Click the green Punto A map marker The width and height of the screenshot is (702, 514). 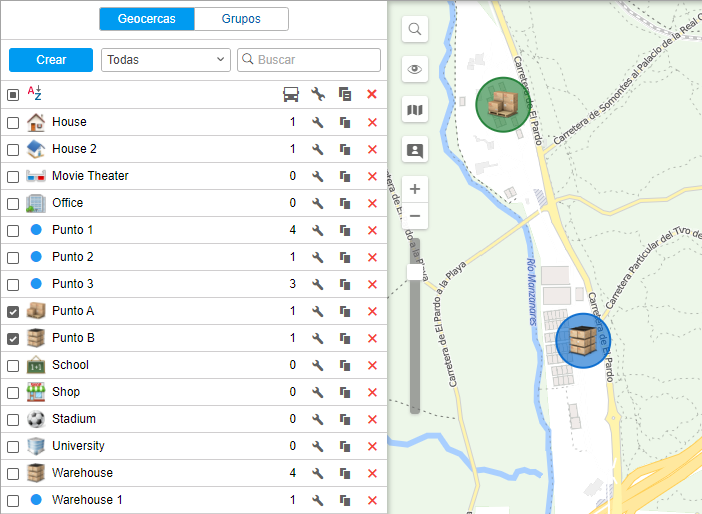click(503, 103)
